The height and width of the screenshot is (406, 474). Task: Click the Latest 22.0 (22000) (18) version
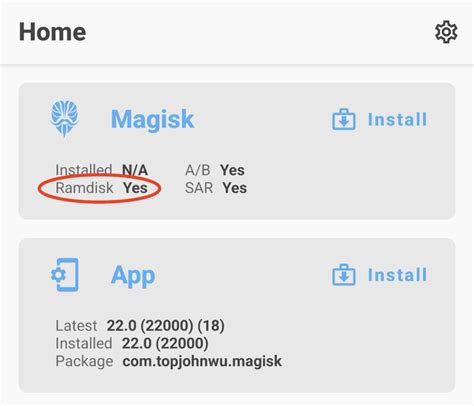pos(140,326)
